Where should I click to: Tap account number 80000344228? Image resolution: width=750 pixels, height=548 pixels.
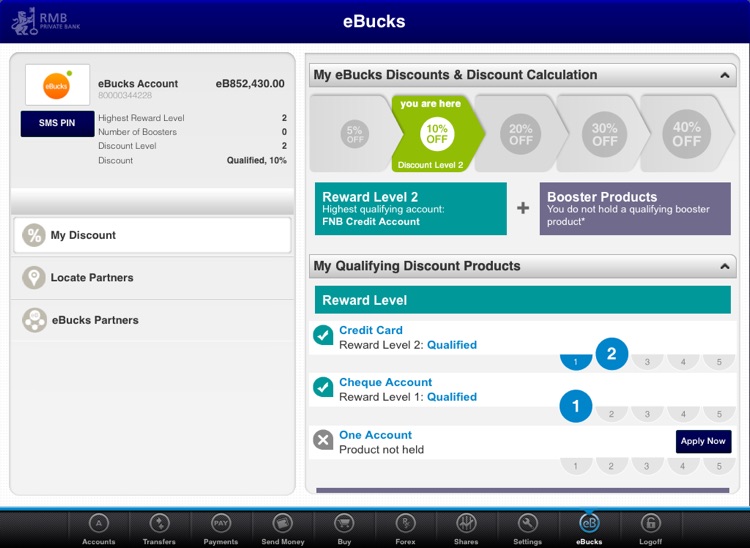[125, 95]
